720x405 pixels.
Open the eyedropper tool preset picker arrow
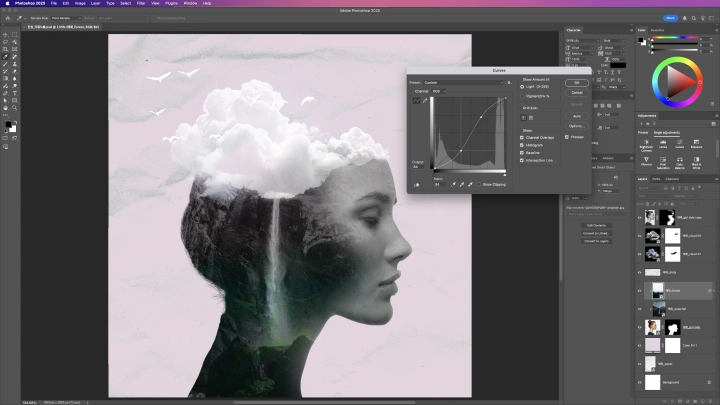tap(24, 18)
